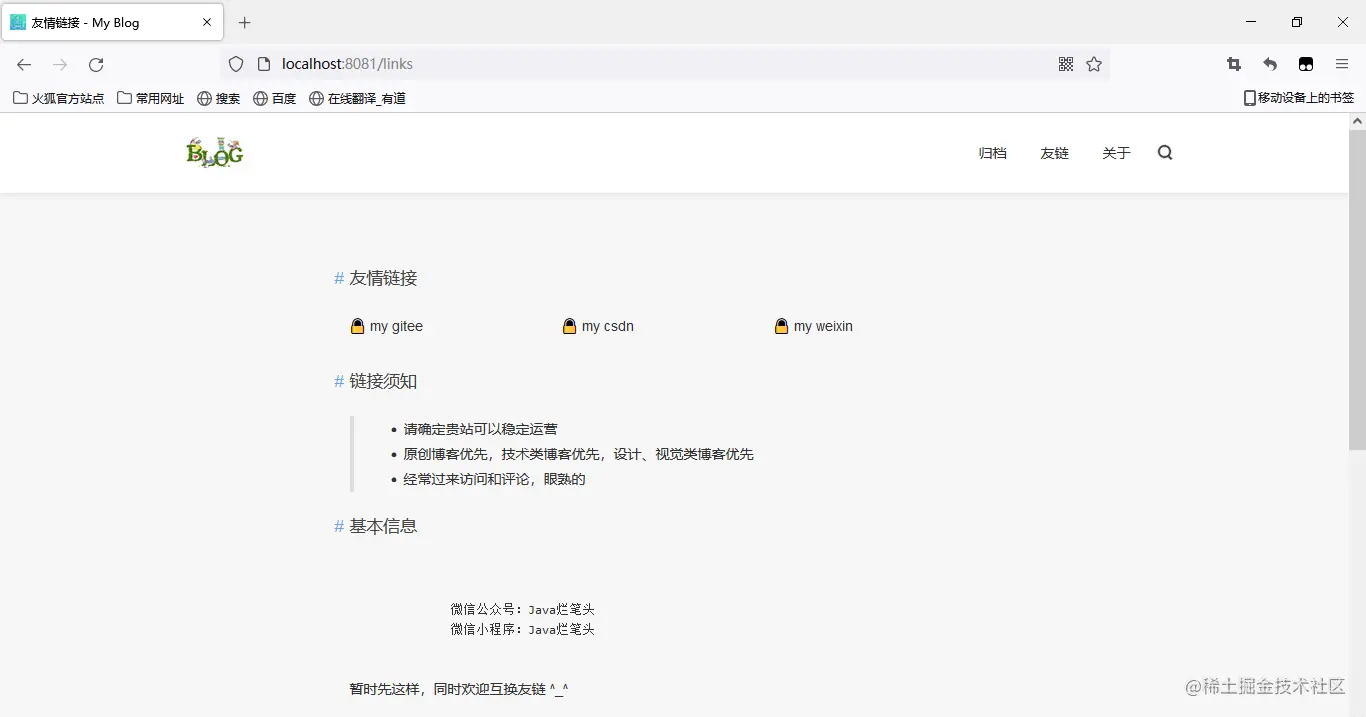
Task: Visit the my csdn link
Action: point(606,326)
